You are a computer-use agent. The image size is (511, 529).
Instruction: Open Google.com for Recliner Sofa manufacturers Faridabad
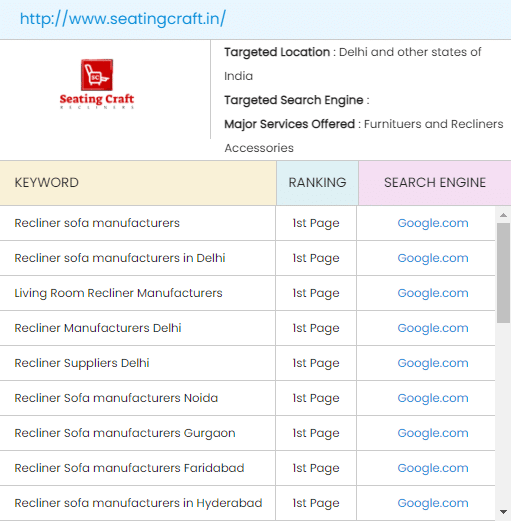click(x=433, y=468)
